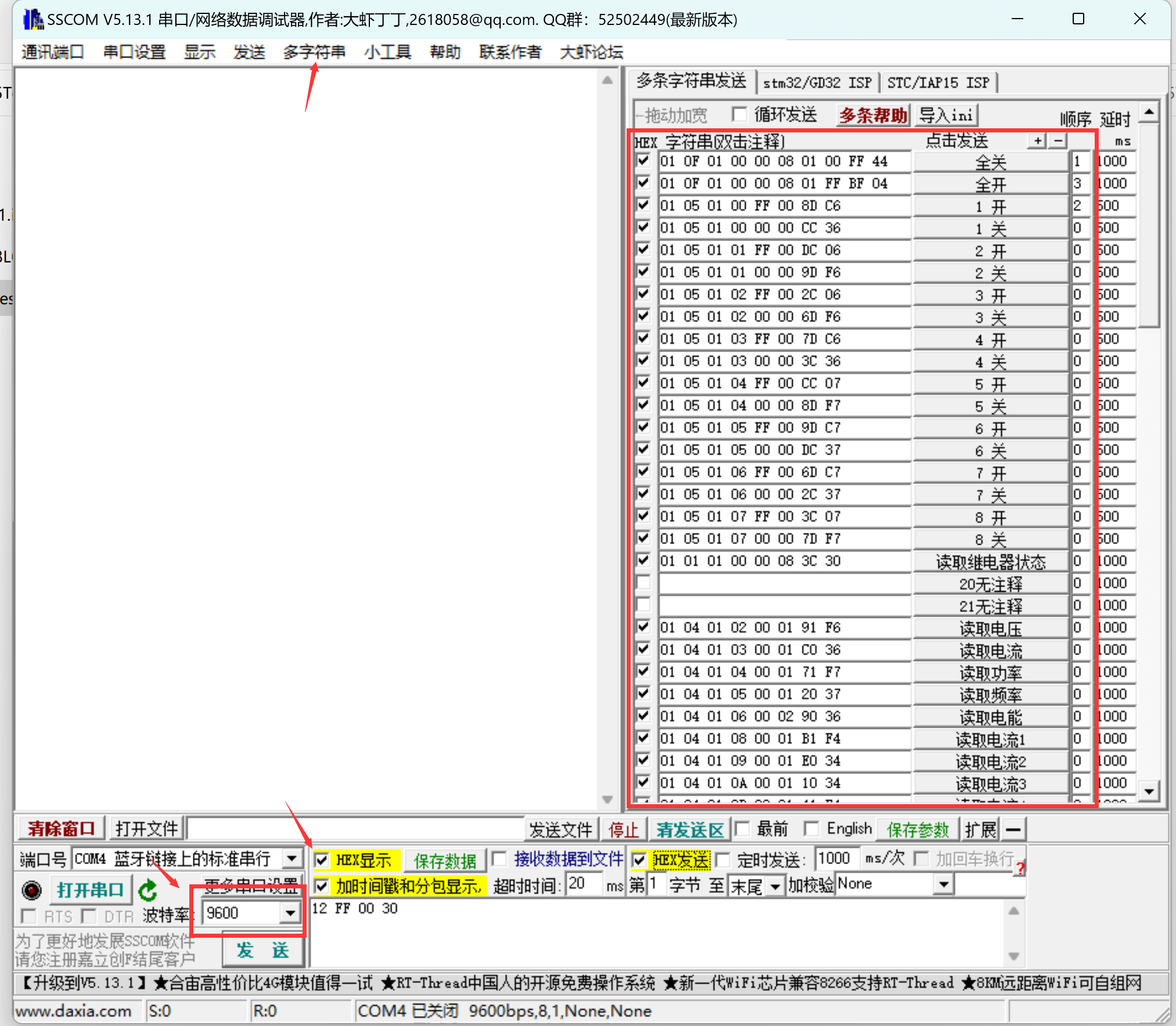Click the red question mark help icon
The image size is (1176, 1026).
coord(1020,868)
